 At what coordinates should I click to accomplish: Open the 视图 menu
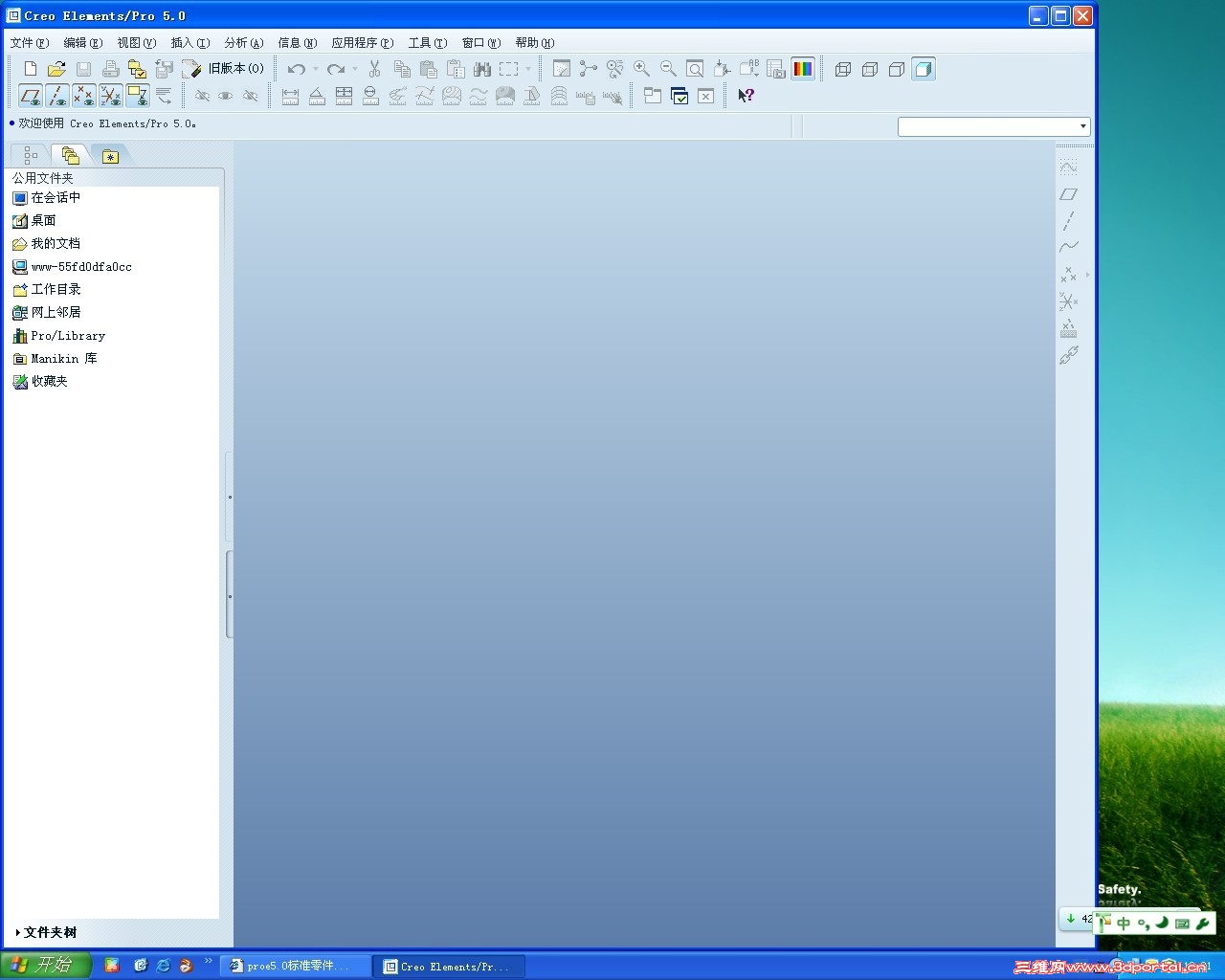[137, 43]
